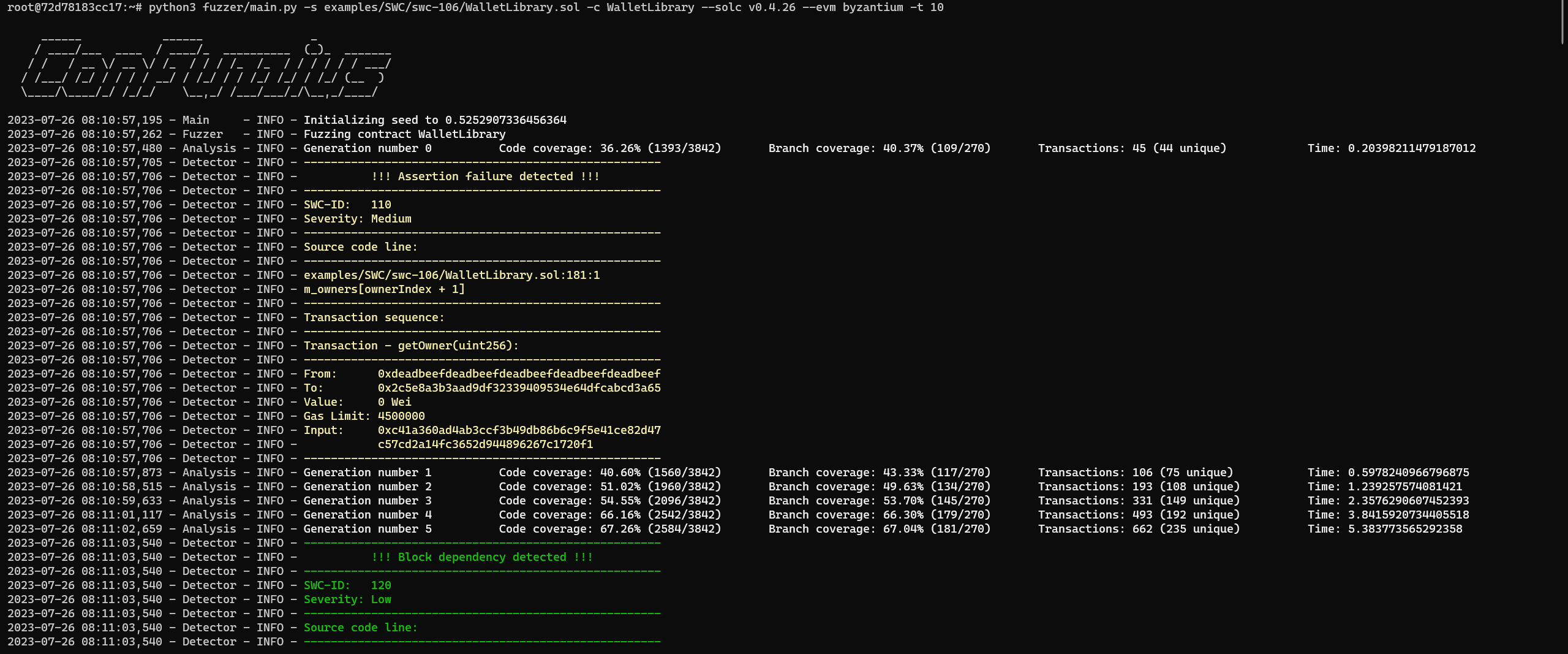Click Input data starting 0xc41a360a

point(519,430)
